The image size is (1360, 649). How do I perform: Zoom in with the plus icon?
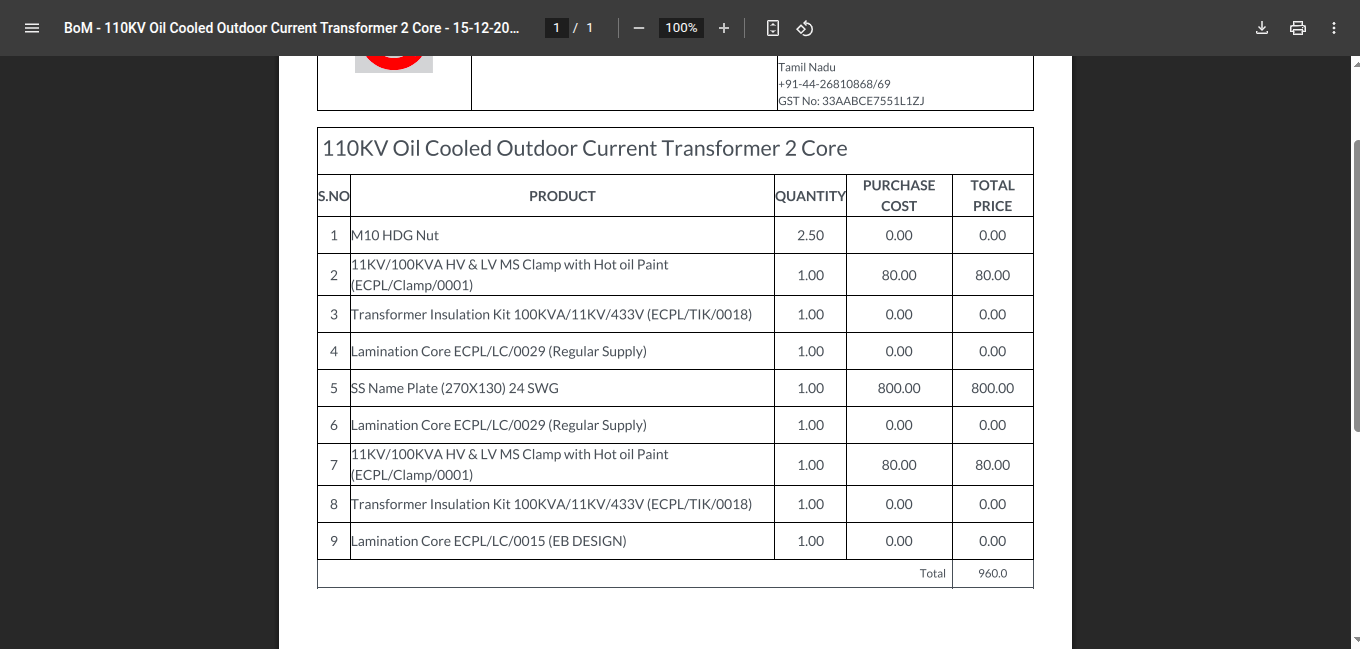coord(724,28)
